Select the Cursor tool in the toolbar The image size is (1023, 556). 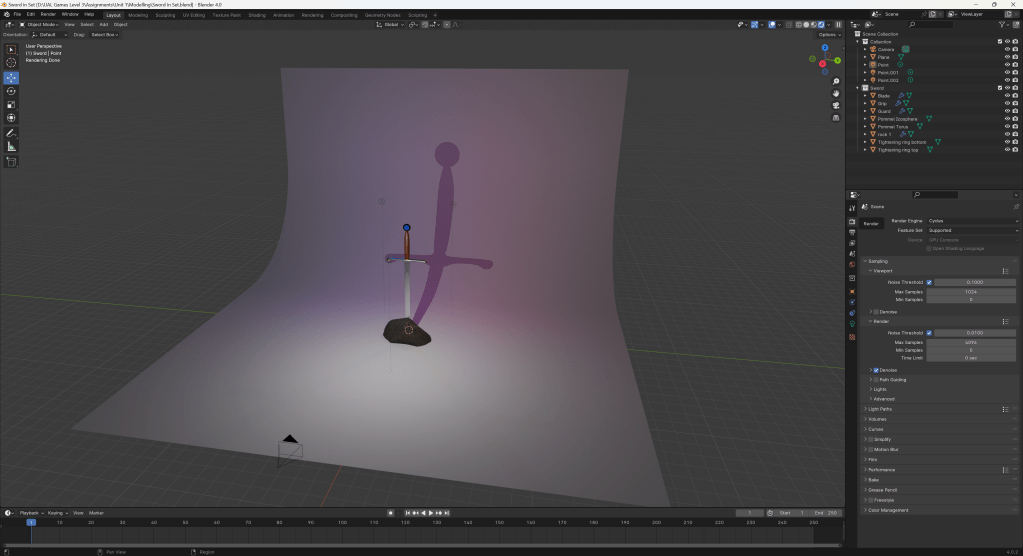[12, 63]
